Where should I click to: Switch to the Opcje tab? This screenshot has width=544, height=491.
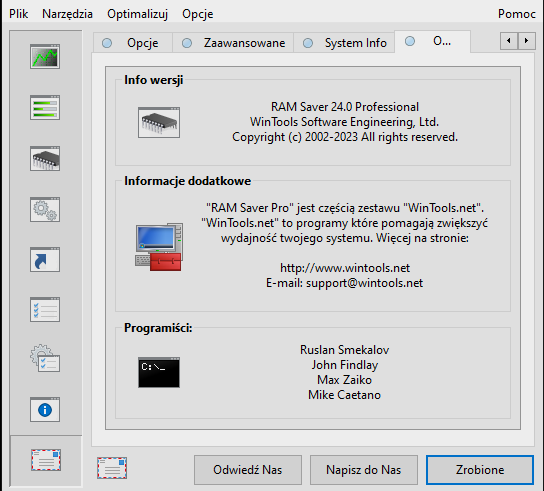(x=133, y=43)
